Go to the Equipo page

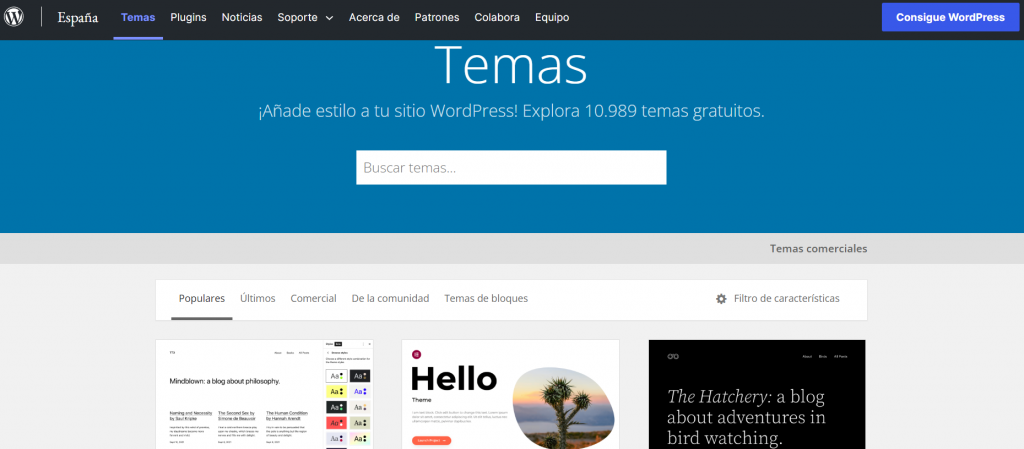click(x=552, y=18)
